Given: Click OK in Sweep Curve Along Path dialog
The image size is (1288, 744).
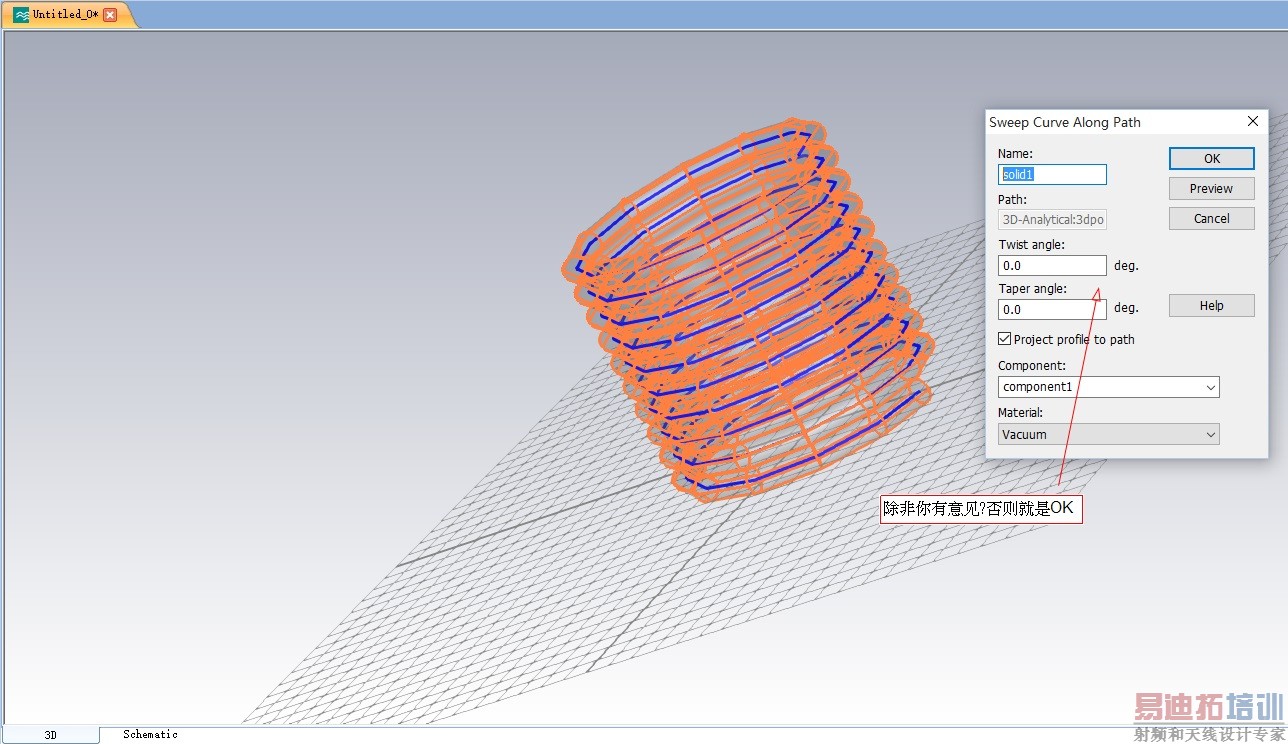Looking at the screenshot, I should click(x=1211, y=158).
